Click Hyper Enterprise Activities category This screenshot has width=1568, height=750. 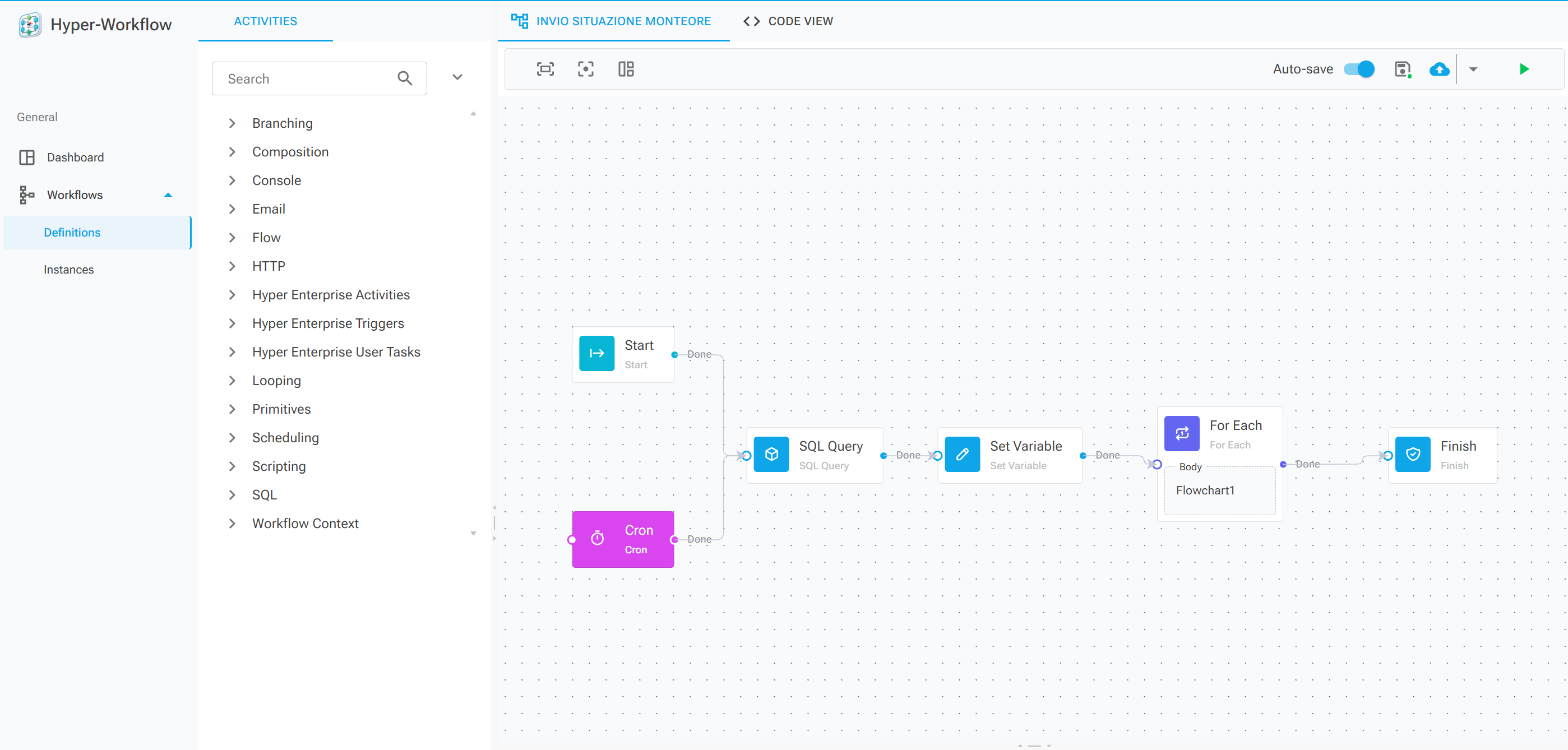pyautogui.click(x=331, y=295)
